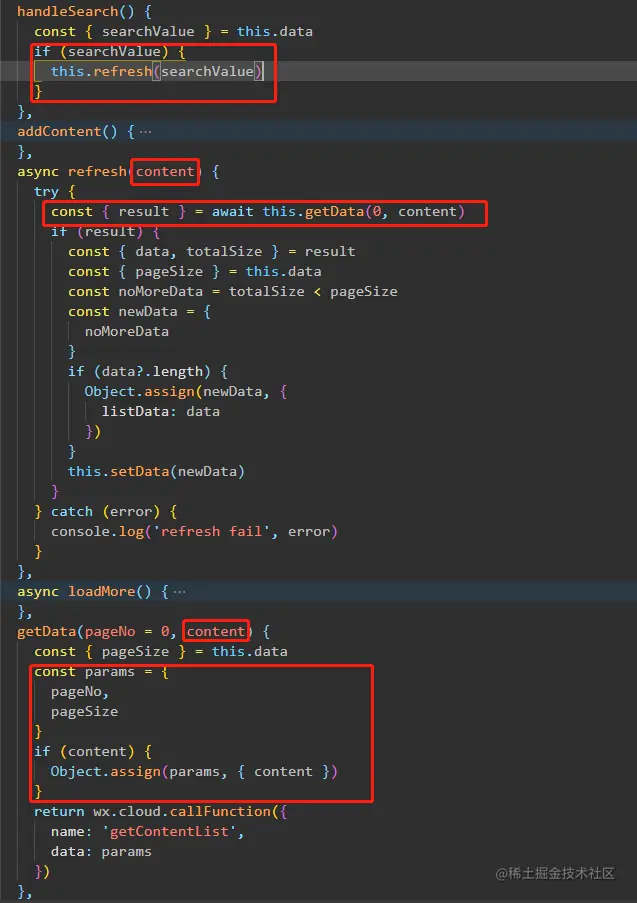
Task: Click pageSize on its own line in params
Action: click(x=84, y=712)
